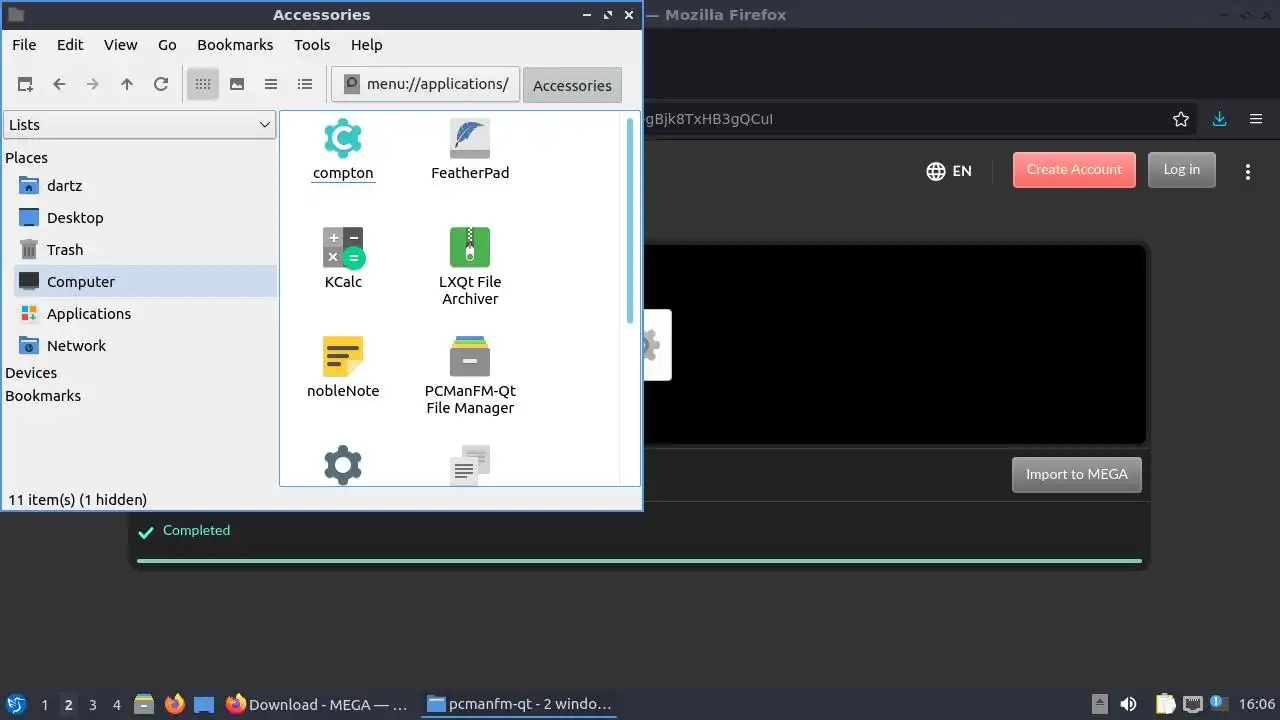This screenshot has width=1280, height=720.
Task: Open the Lists side pane dropdown
Action: click(140, 125)
